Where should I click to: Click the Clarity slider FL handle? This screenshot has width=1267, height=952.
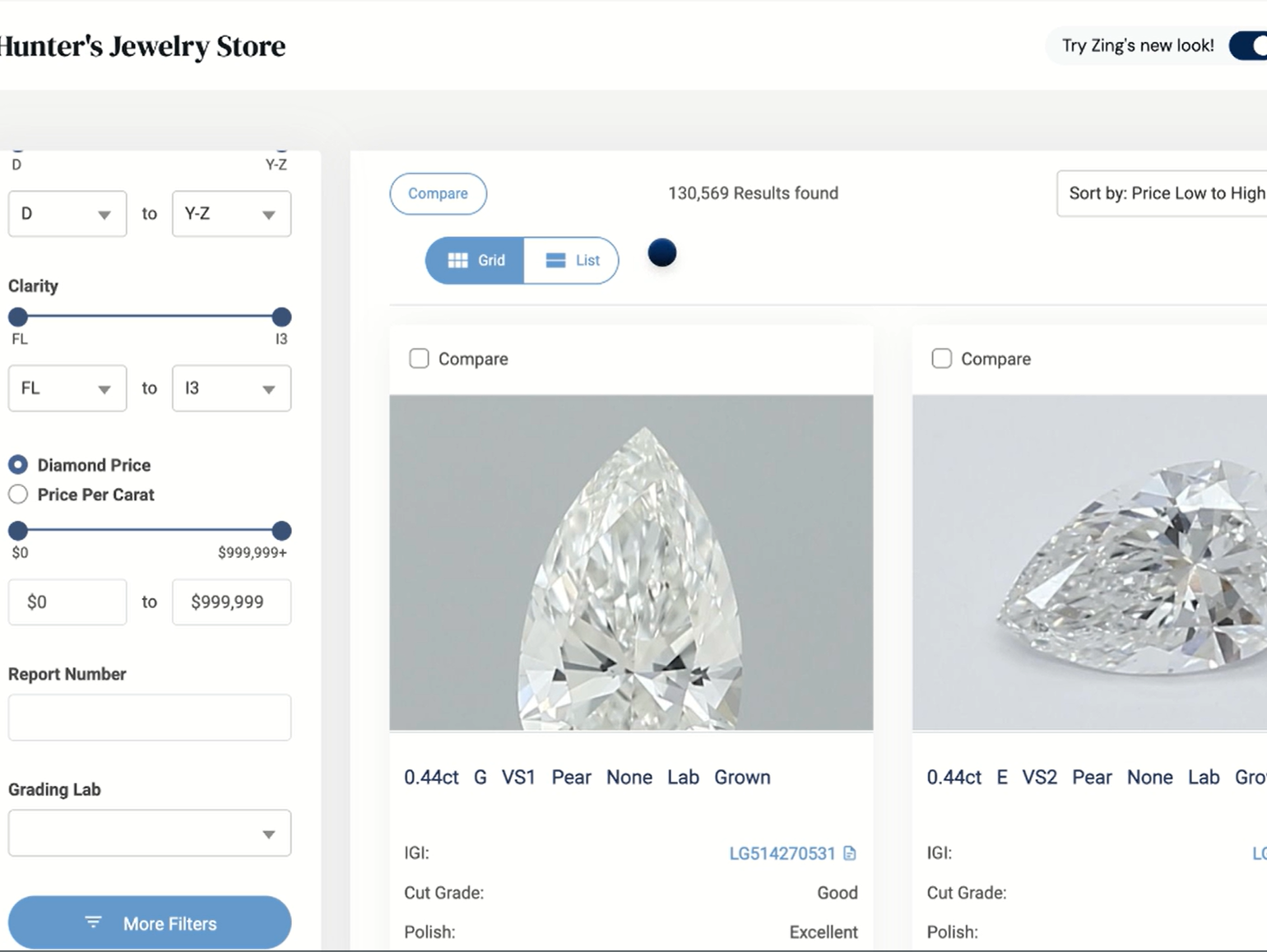18,317
